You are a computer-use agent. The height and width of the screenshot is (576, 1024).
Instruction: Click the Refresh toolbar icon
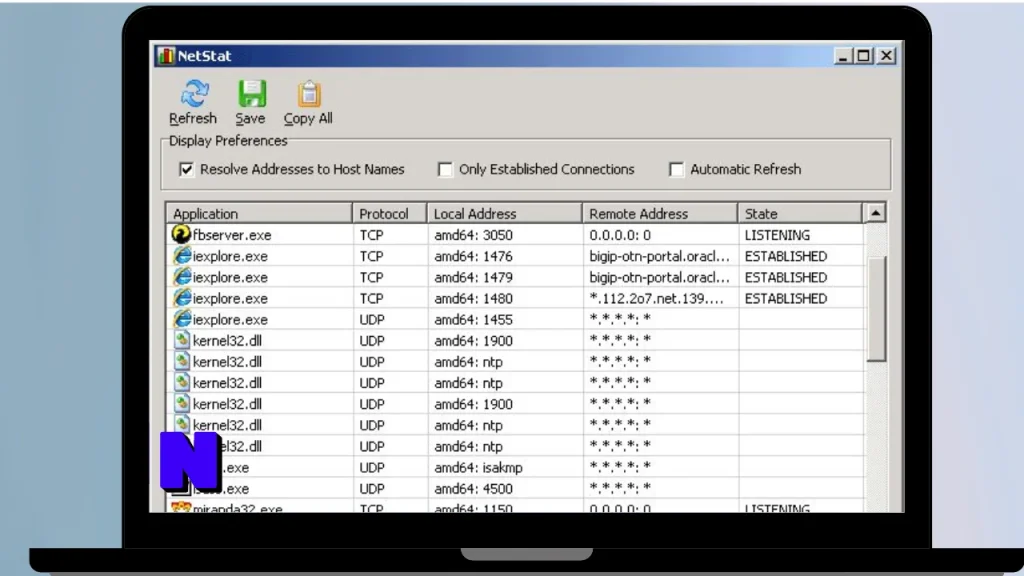tap(194, 94)
